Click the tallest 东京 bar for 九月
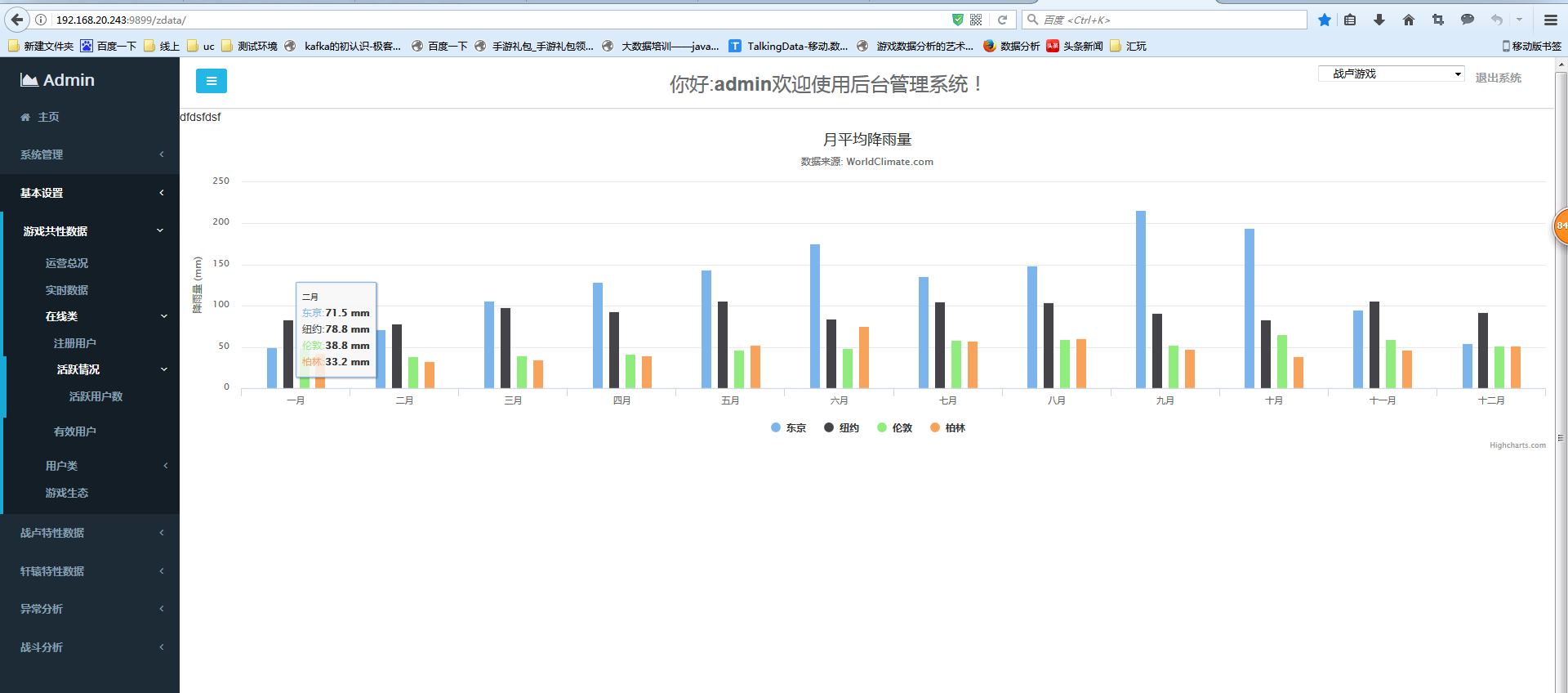 point(1141,299)
